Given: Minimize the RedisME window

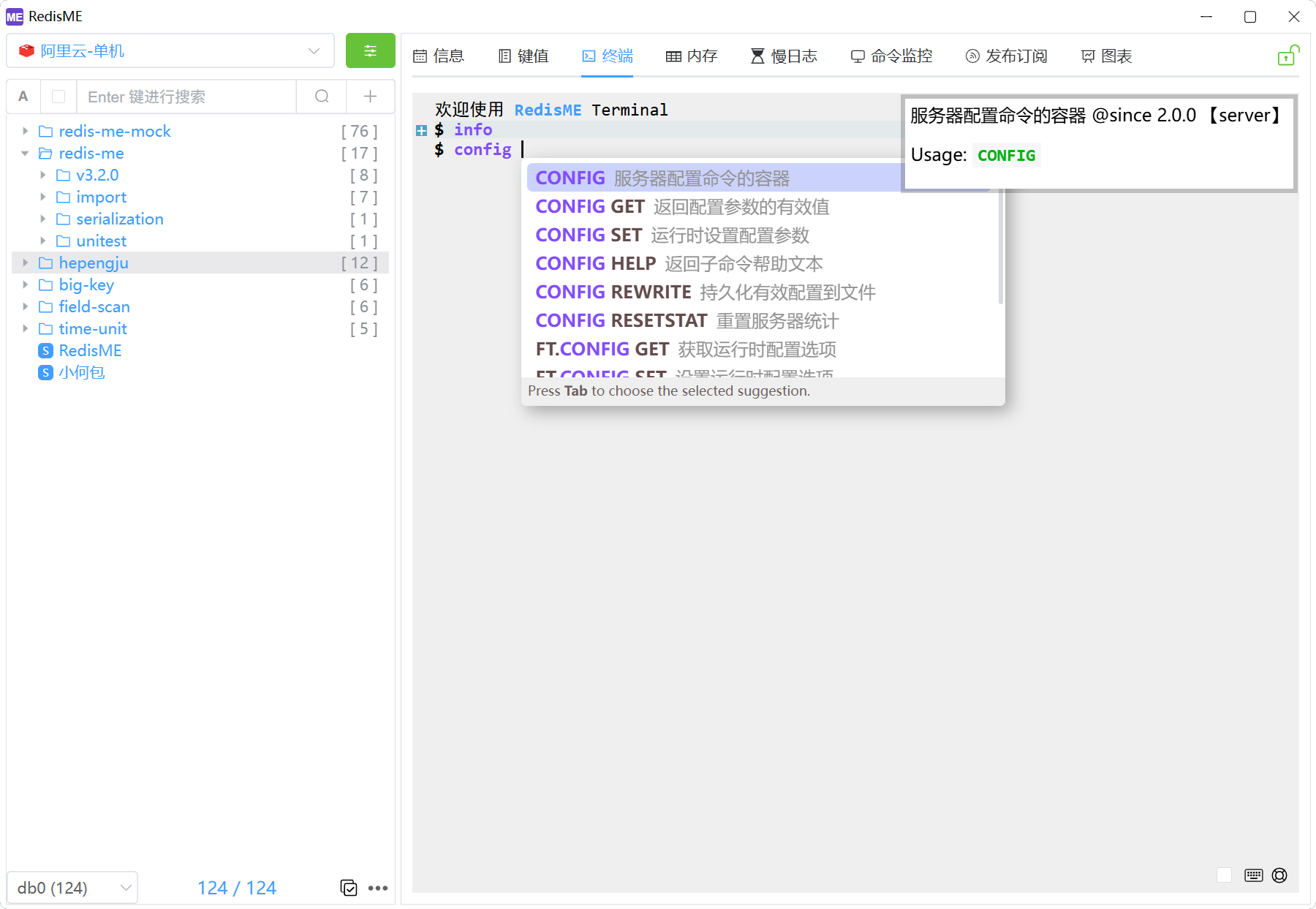Looking at the screenshot, I should [x=1206, y=16].
